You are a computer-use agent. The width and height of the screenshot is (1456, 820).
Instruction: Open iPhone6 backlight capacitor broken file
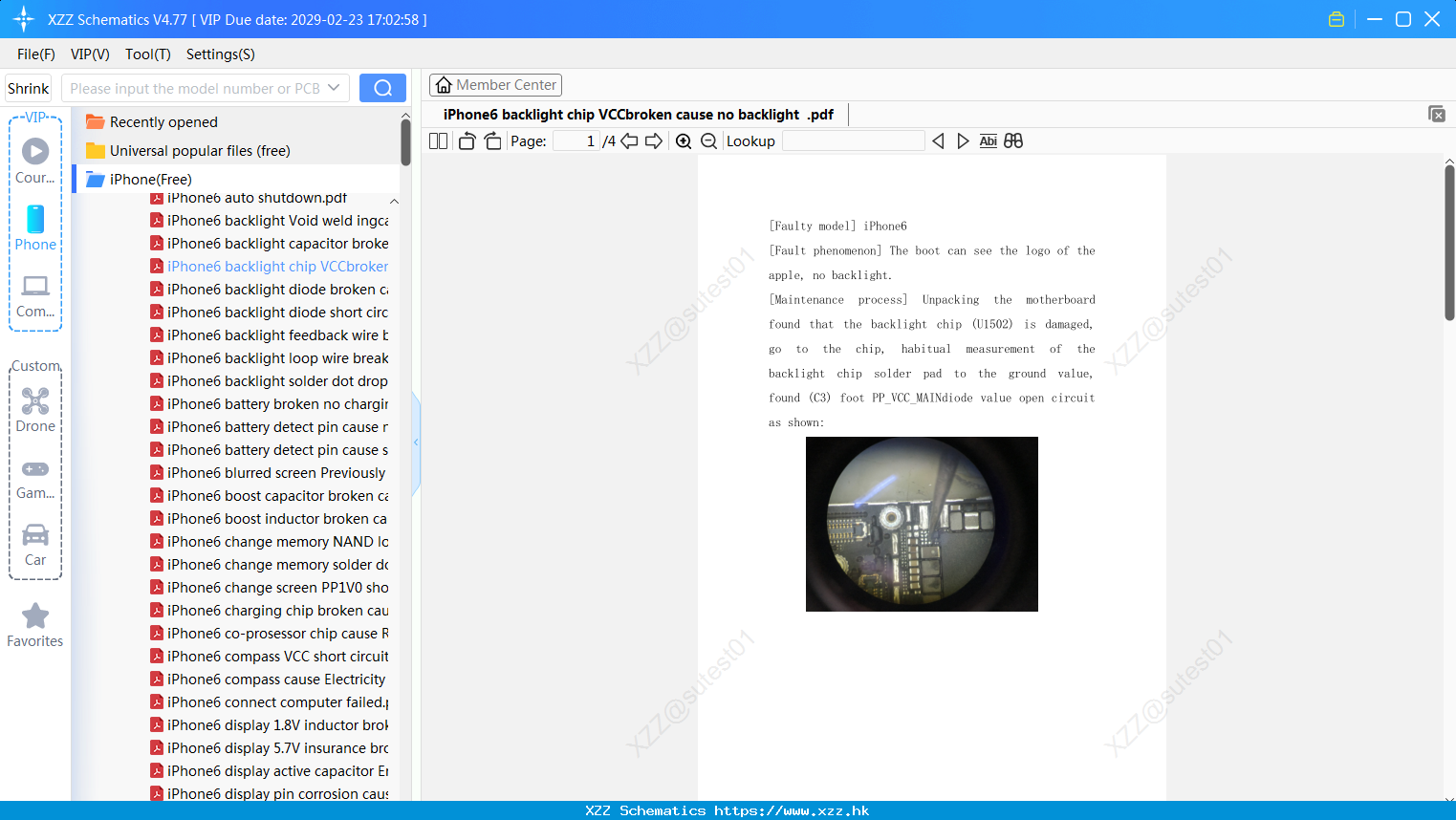(269, 244)
